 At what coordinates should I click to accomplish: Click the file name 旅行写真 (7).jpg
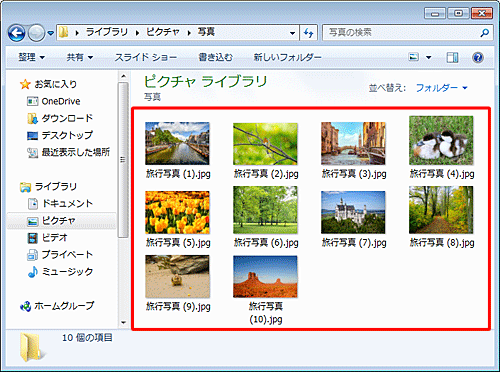pos(354,243)
